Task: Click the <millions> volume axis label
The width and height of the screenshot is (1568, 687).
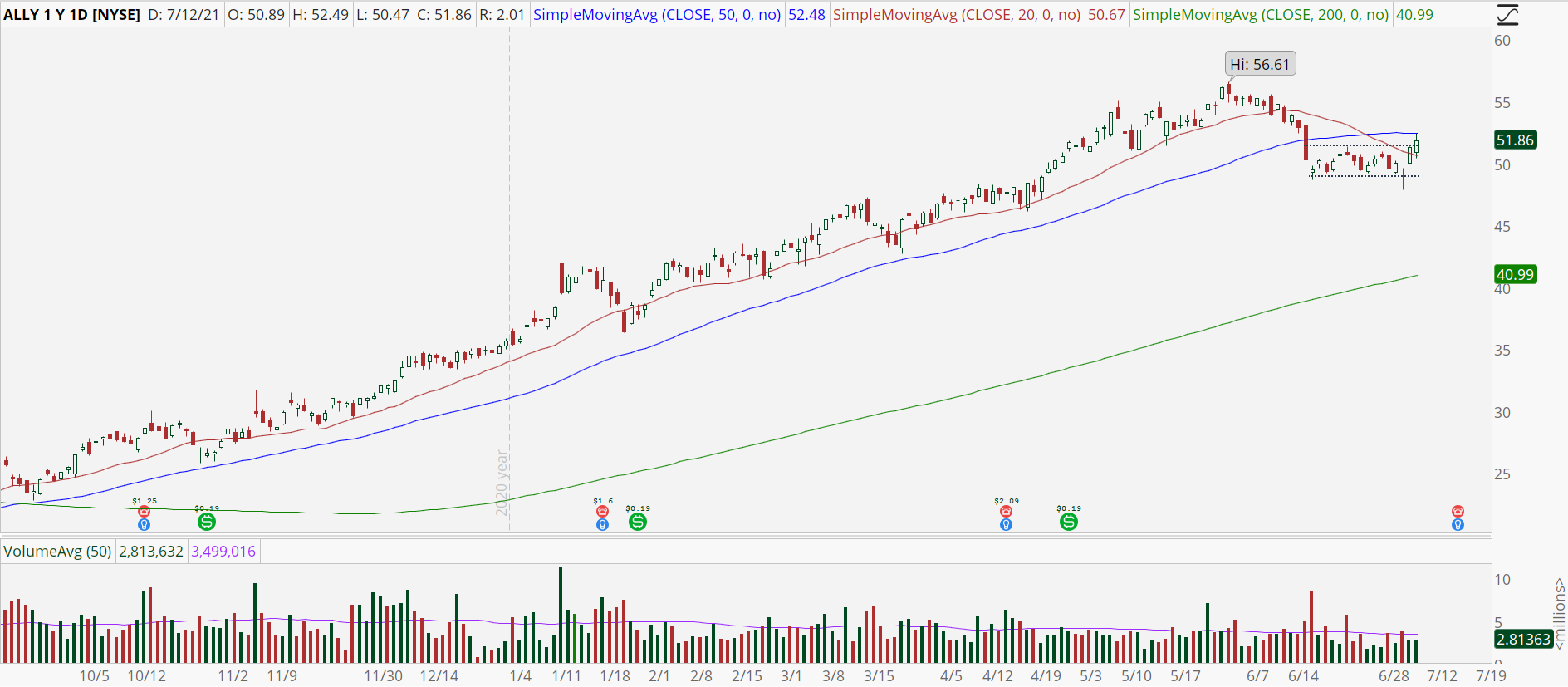Action: click(1560, 614)
